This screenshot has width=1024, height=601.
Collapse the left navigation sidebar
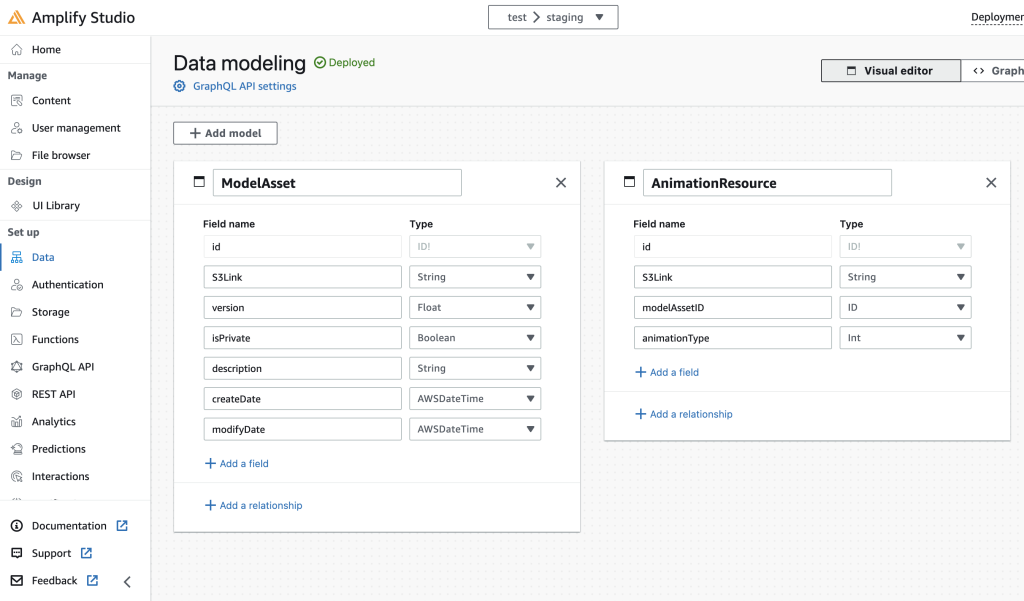[126, 580]
